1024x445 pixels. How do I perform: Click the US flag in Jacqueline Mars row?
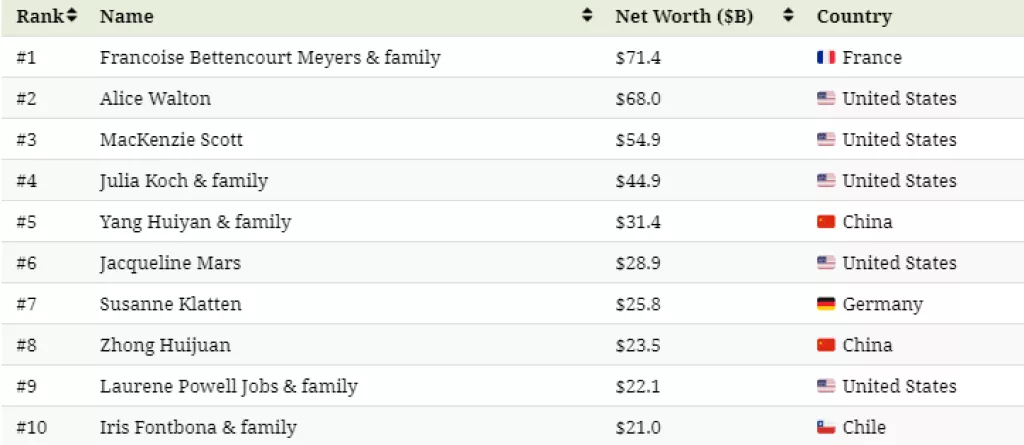pyautogui.click(x=825, y=263)
